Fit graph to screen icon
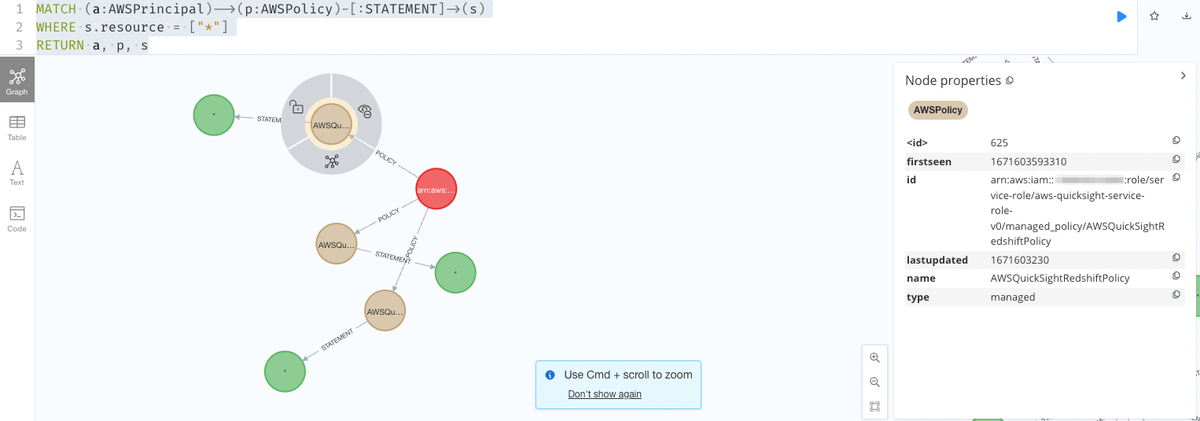1200x421 pixels. point(875,407)
